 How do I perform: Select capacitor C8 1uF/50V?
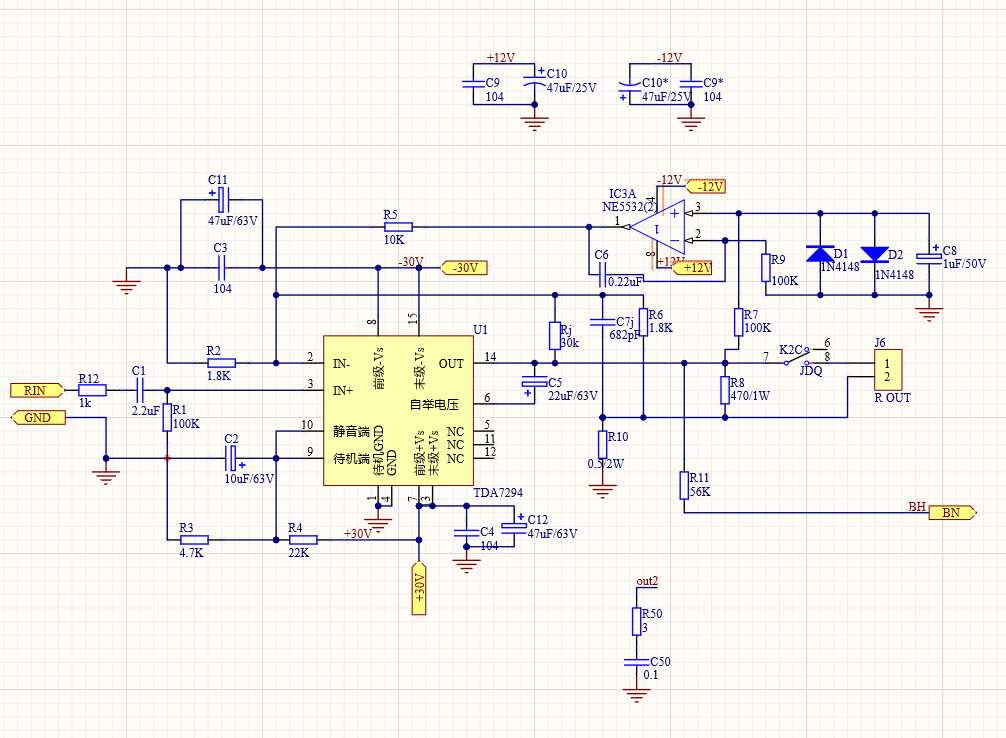(929, 257)
